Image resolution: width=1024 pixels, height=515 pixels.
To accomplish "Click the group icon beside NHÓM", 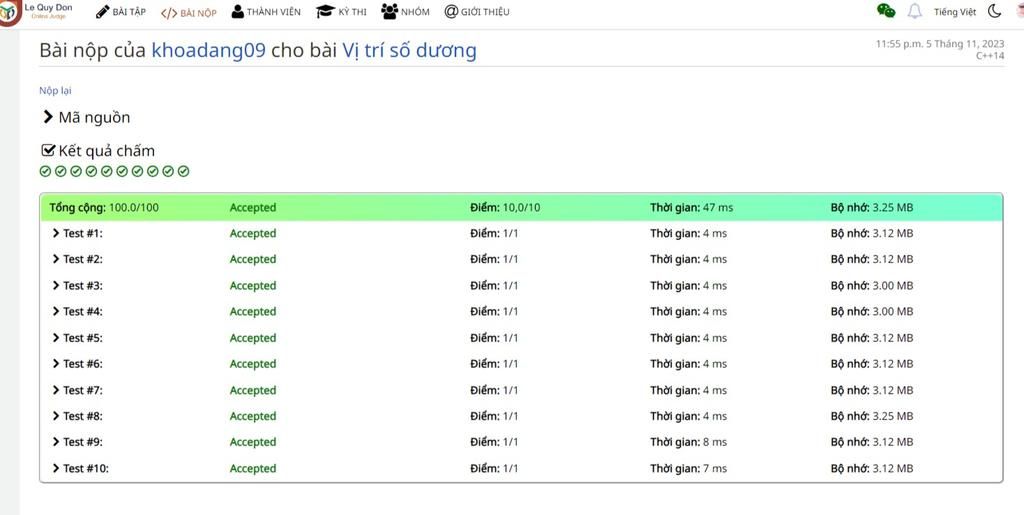I will click(389, 11).
